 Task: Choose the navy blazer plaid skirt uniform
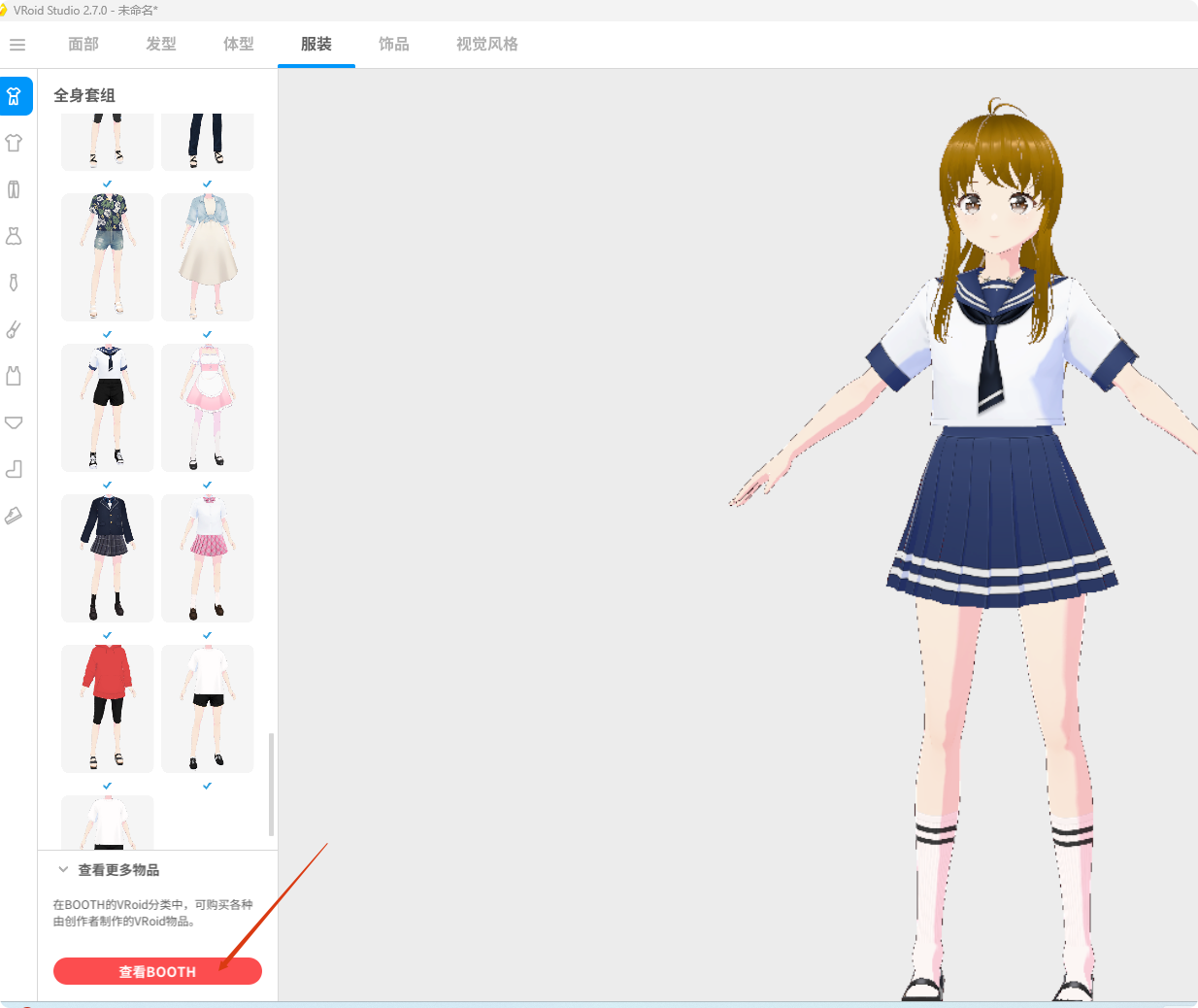[108, 558]
